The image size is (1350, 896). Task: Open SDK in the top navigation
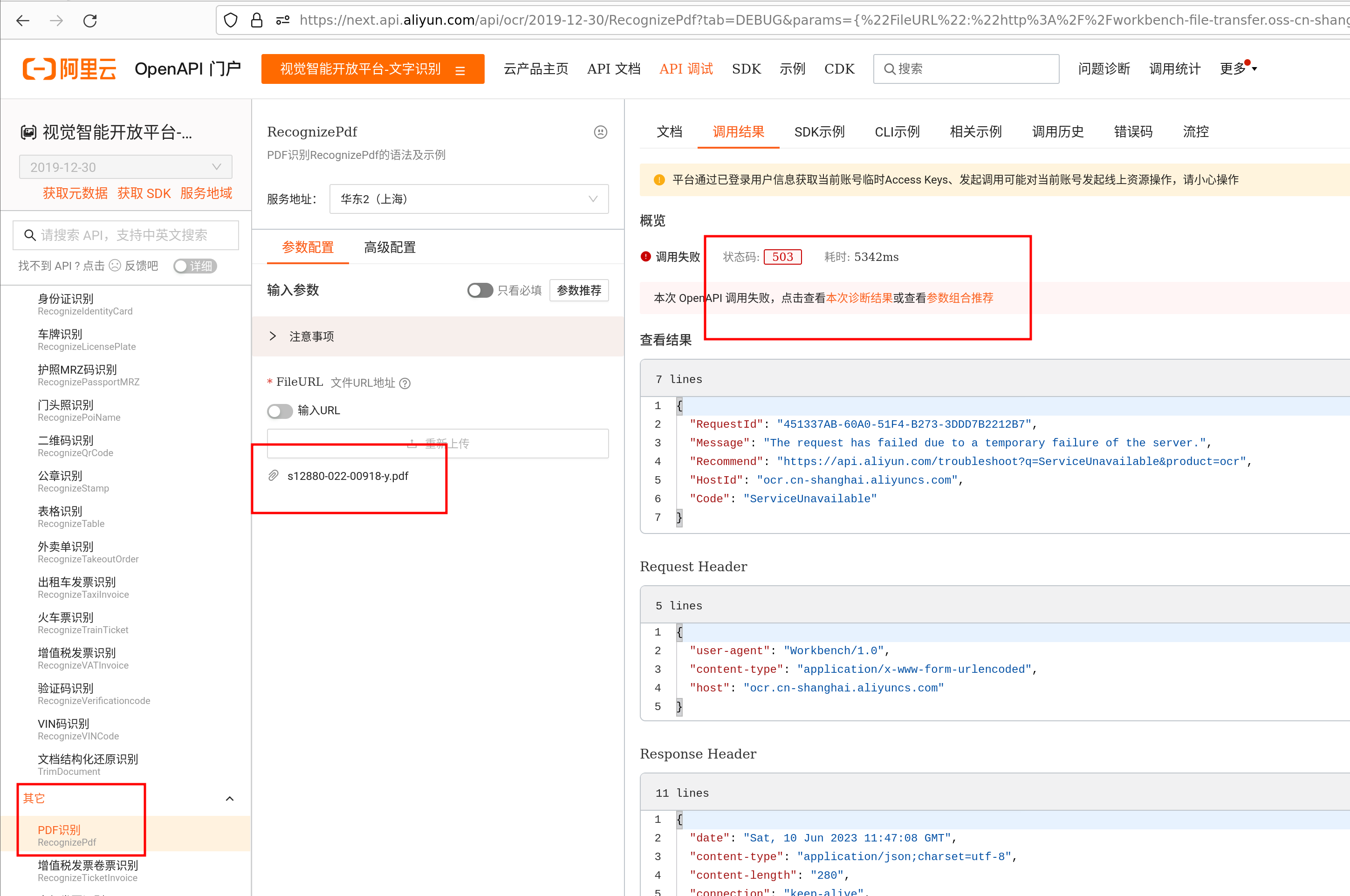[746, 69]
